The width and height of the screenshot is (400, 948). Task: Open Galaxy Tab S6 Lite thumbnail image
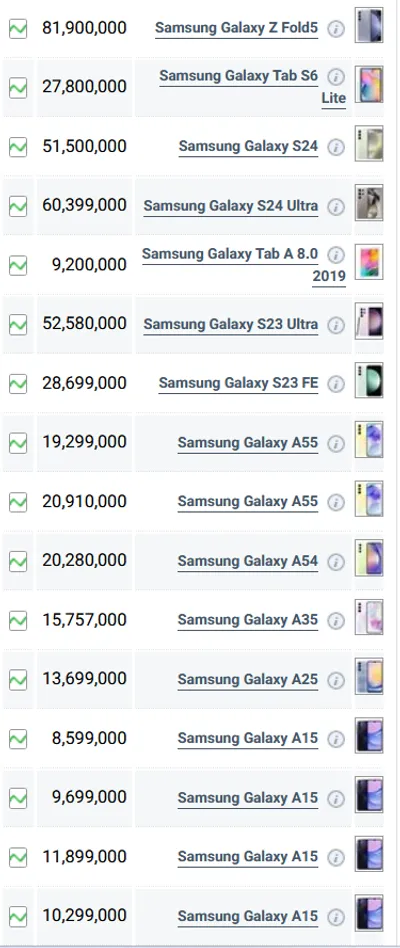369,85
